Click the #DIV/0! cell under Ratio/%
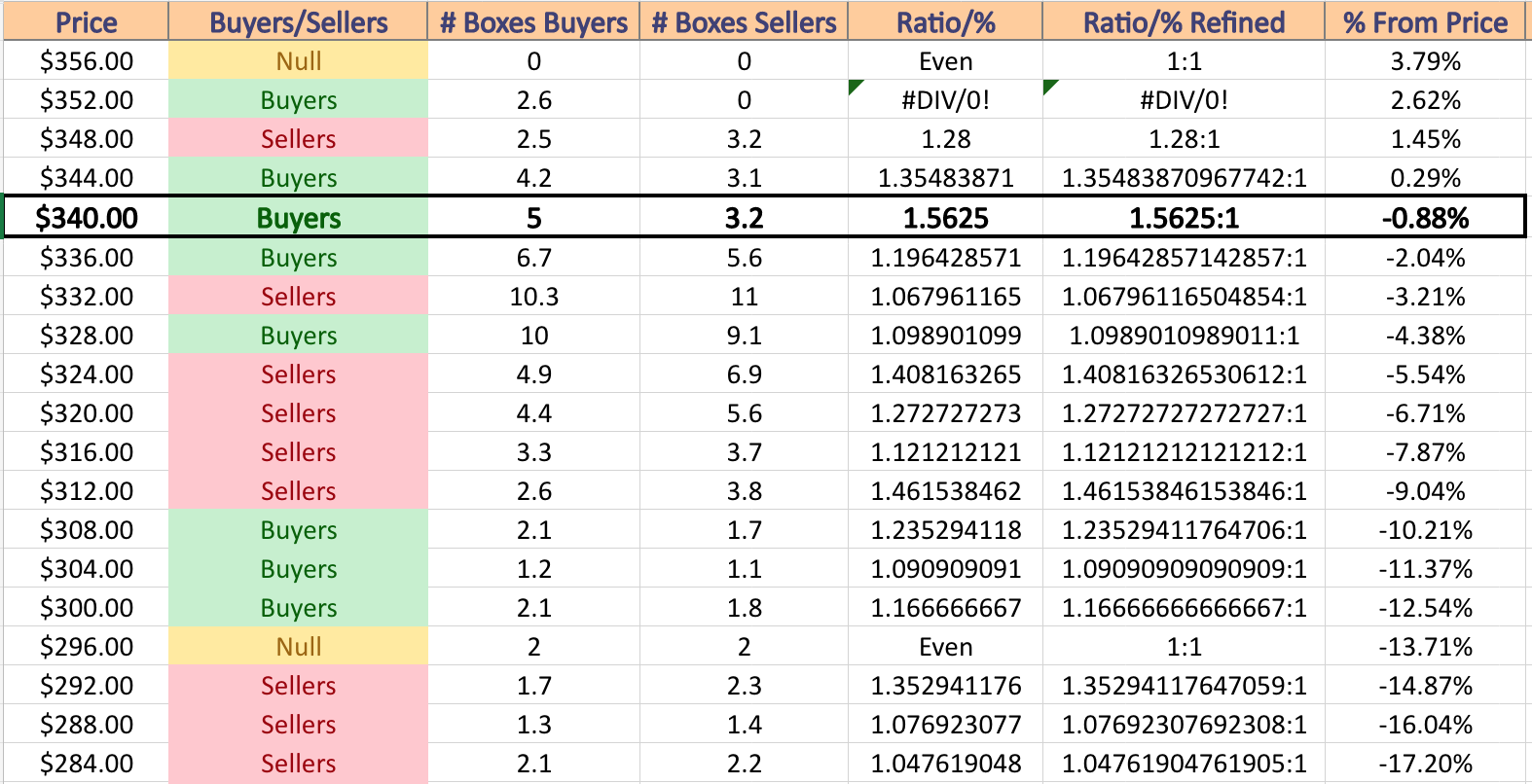This screenshot has height=784, width=1532. coord(945,100)
